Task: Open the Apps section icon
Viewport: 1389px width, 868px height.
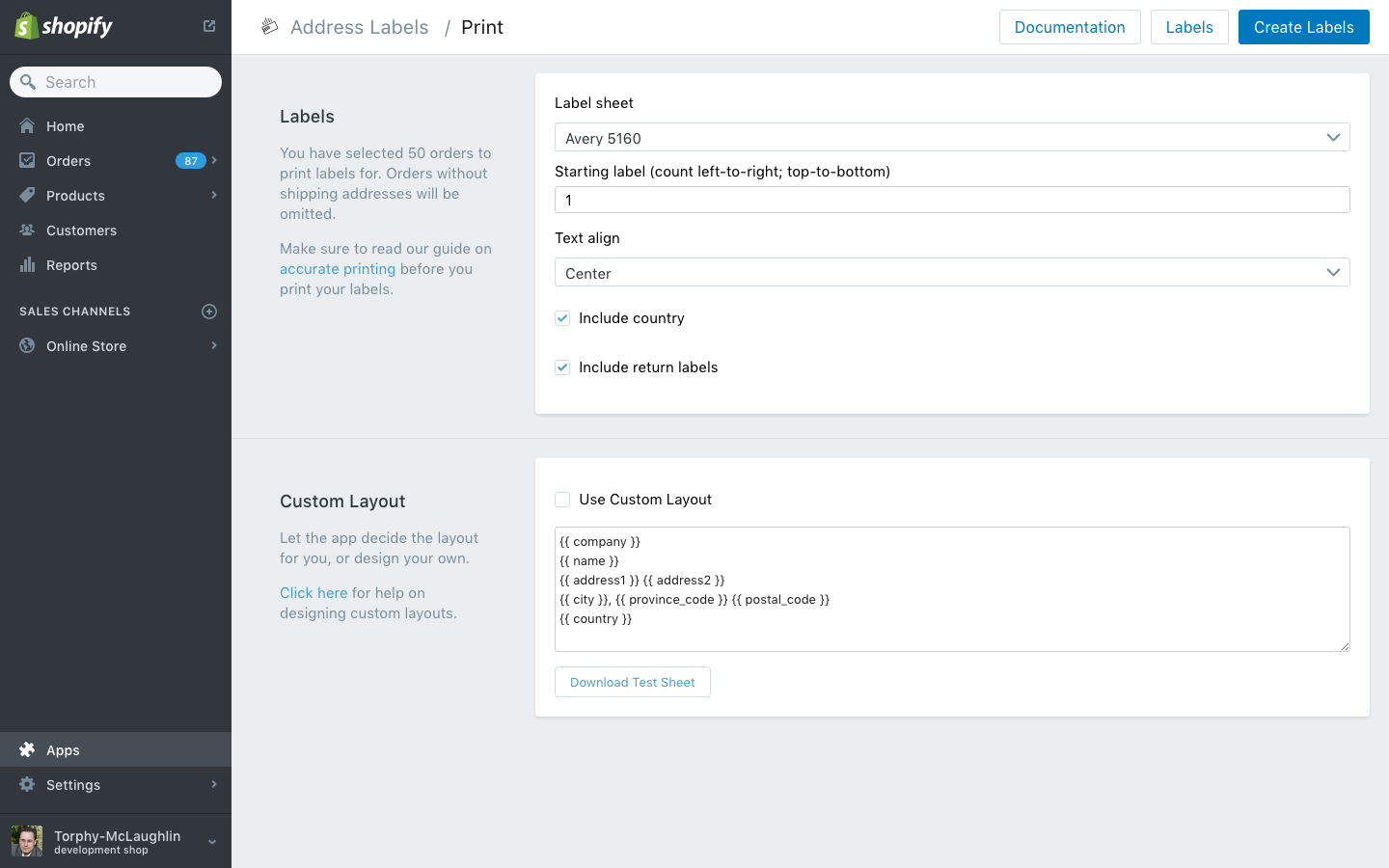Action: 27,749
